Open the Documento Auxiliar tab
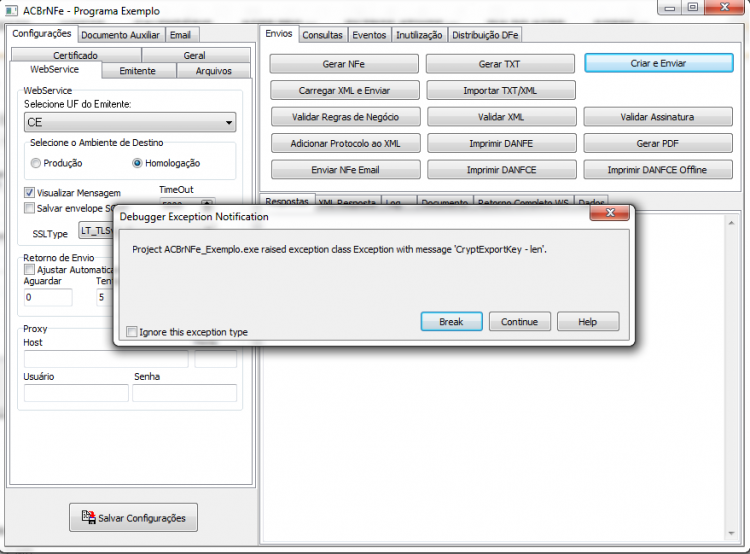The height and width of the screenshot is (554, 750). pos(121,35)
